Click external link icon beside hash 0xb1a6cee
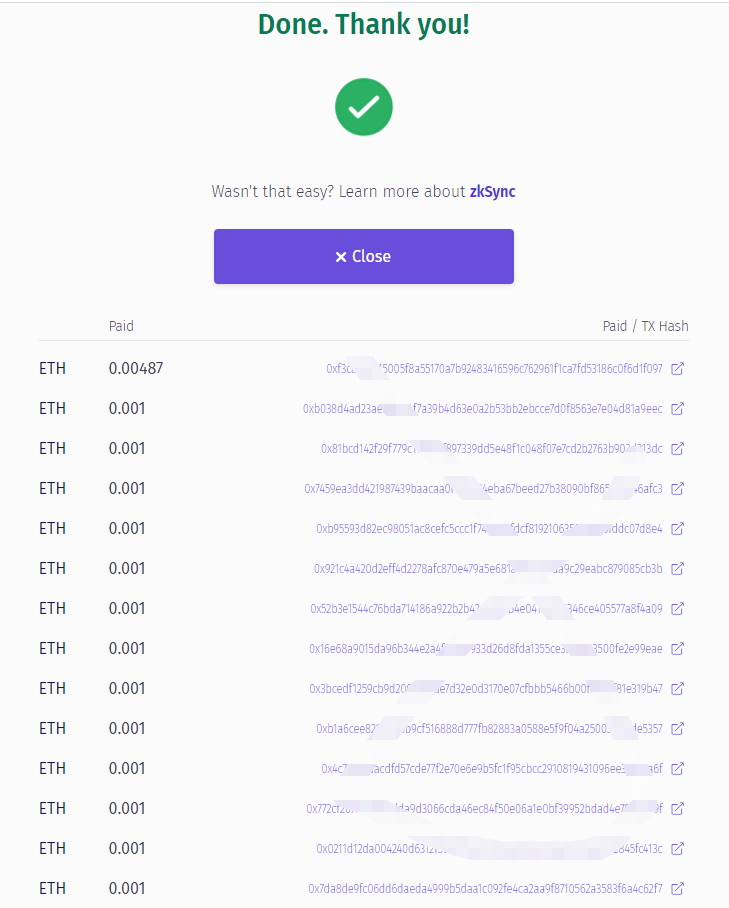729x908 pixels. pyautogui.click(x=677, y=729)
